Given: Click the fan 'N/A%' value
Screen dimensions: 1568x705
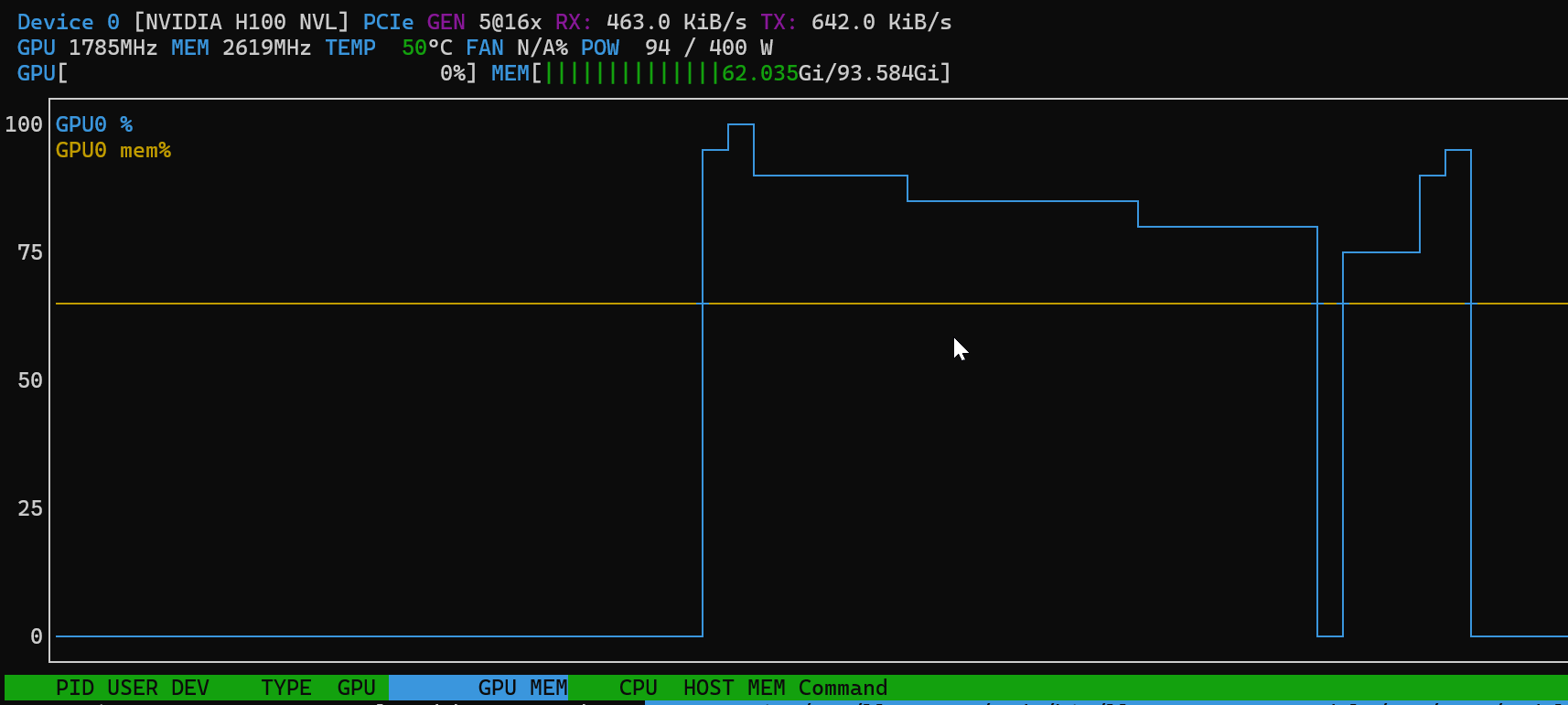Looking at the screenshot, I should pos(542,48).
